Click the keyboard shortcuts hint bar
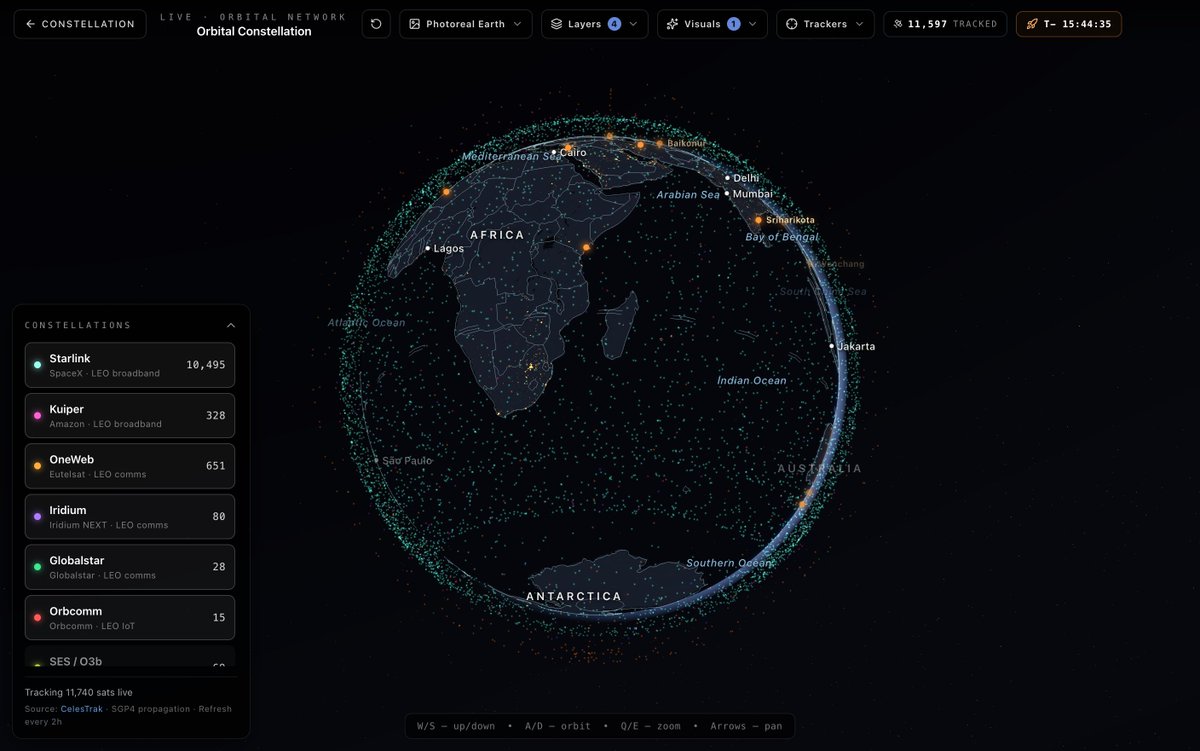Image resolution: width=1200 pixels, height=751 pixels. (x=600, y=726)
